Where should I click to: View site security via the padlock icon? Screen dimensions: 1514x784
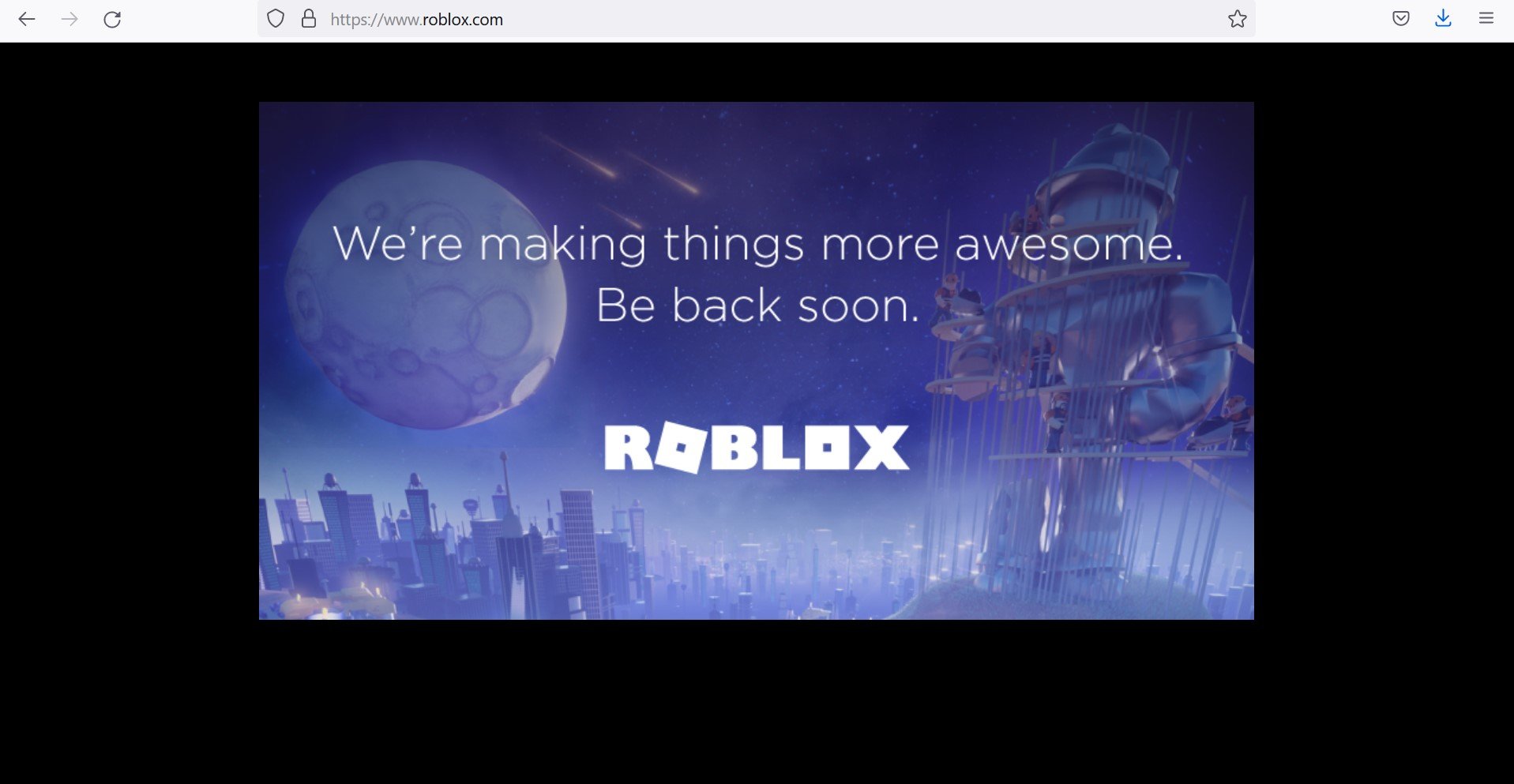309,19
